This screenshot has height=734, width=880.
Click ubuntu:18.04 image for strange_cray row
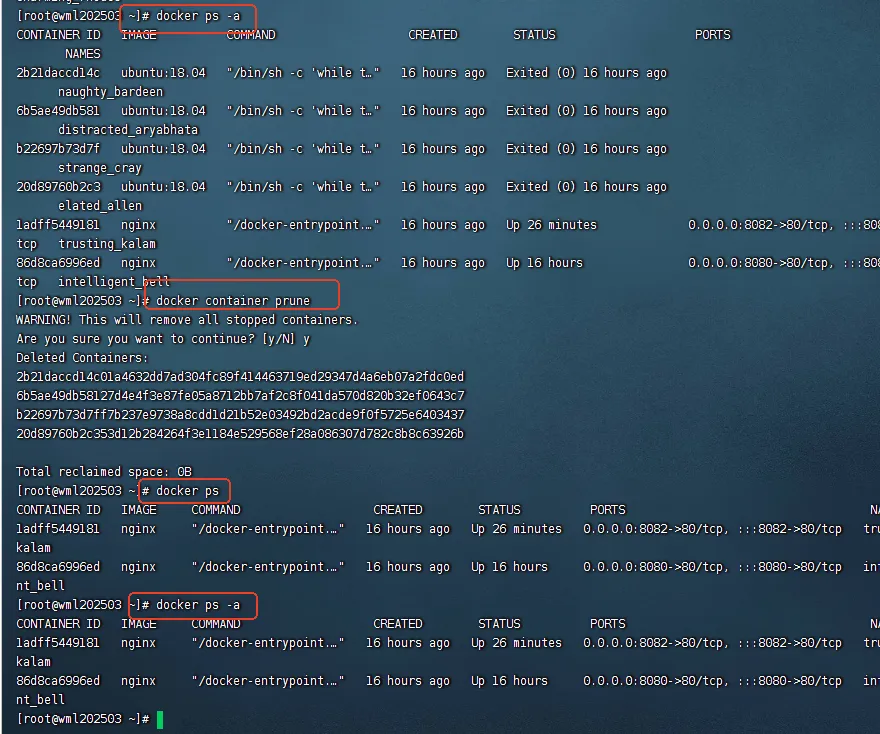click(x=163, y=149)
